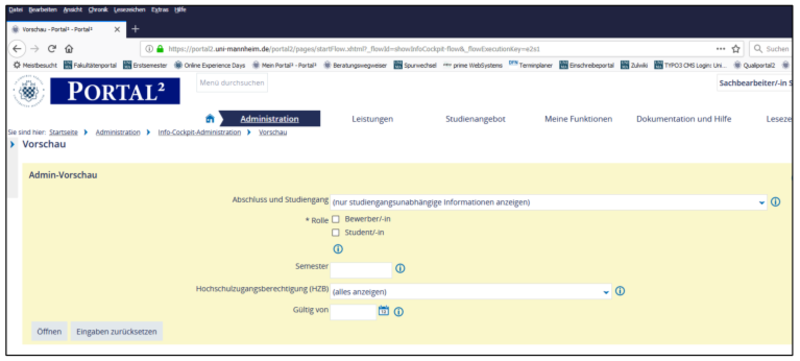Open the Terminplaner bookmark
Screen dimensions: 800x361
tap(531, 65)
